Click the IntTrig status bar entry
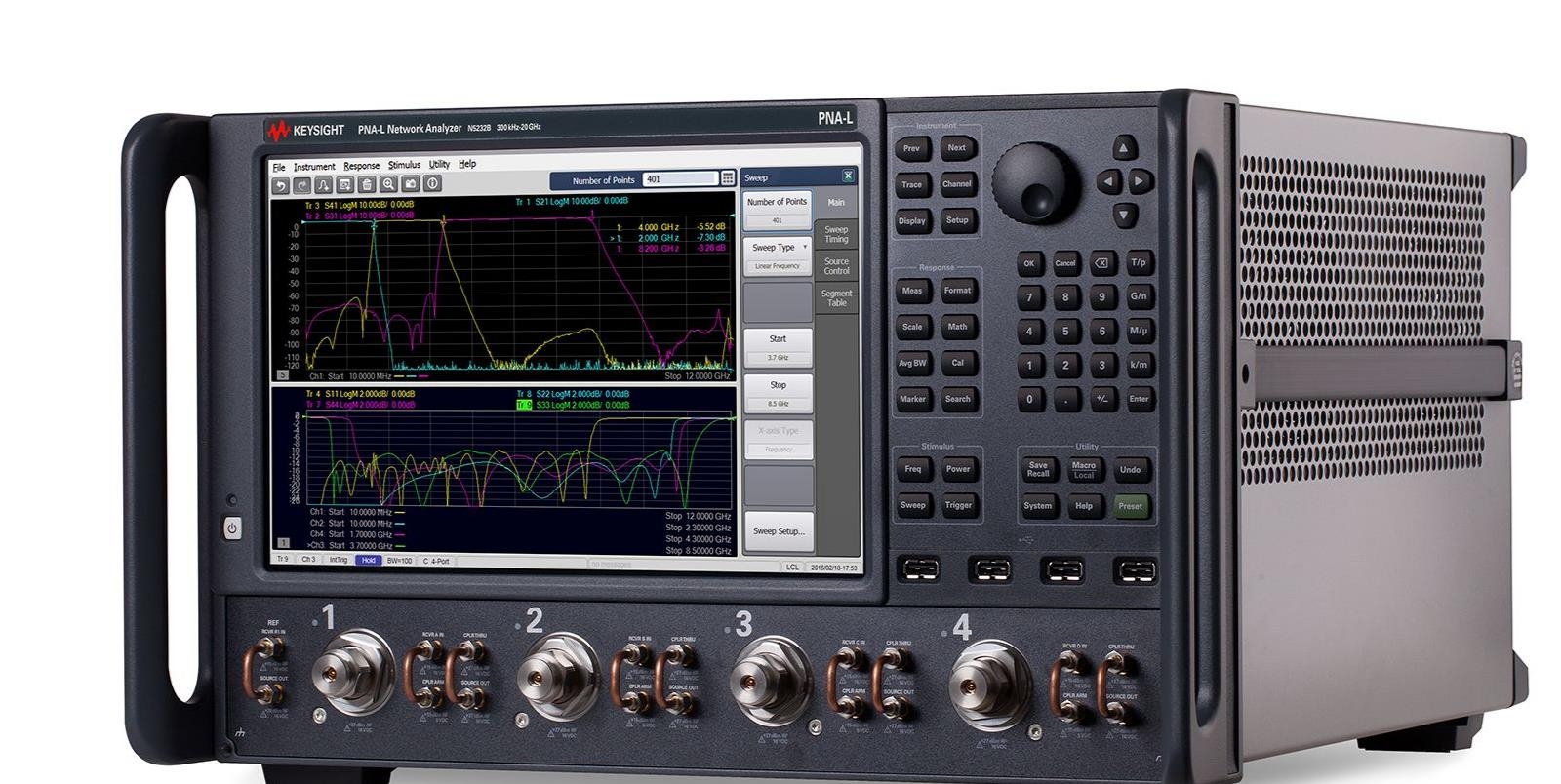Screen dimensions: 1561x784 (338, 561)
